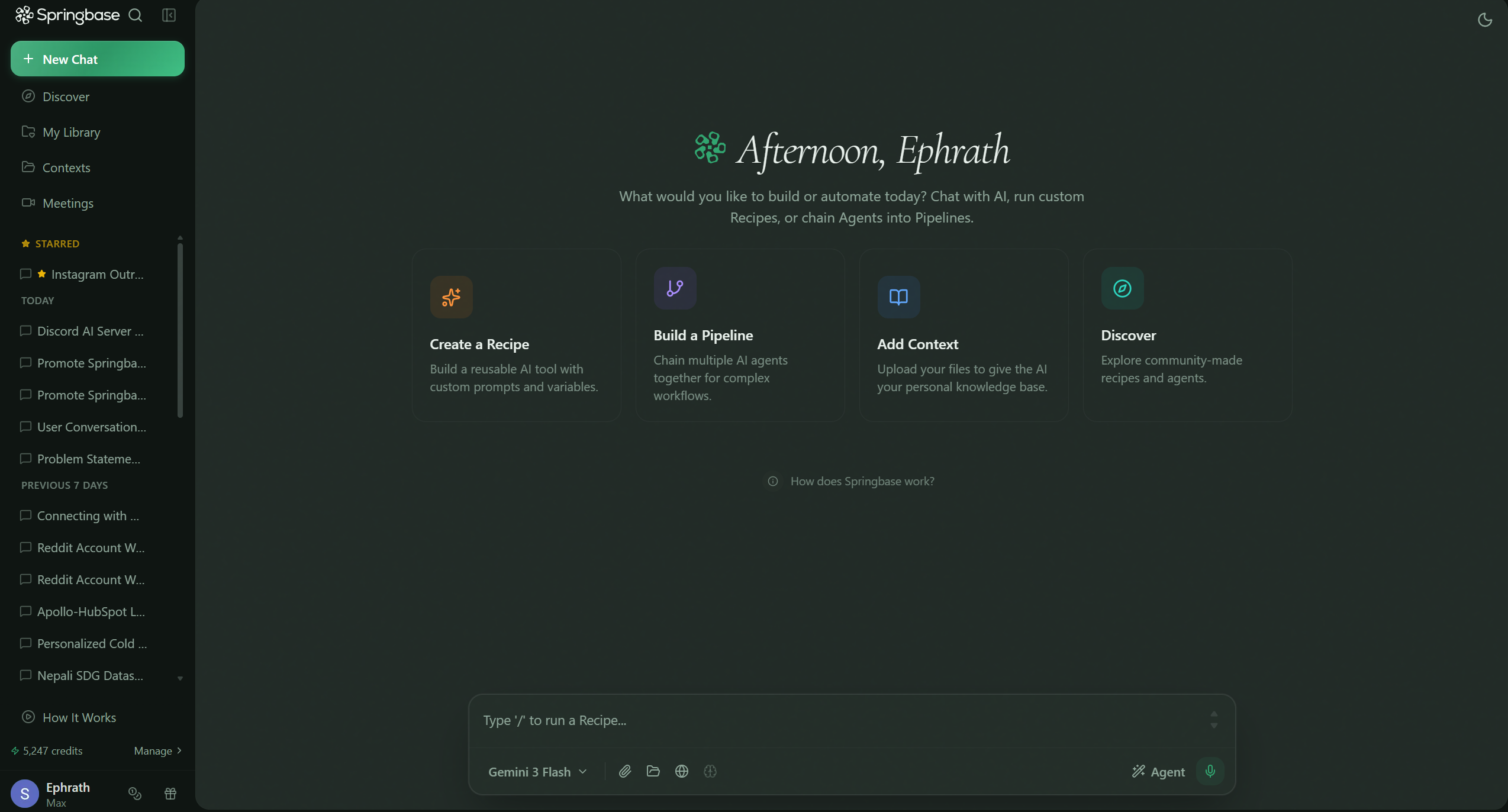Click the magic wand Agent icon
1508x812 pixels.
pos(1139,771)
